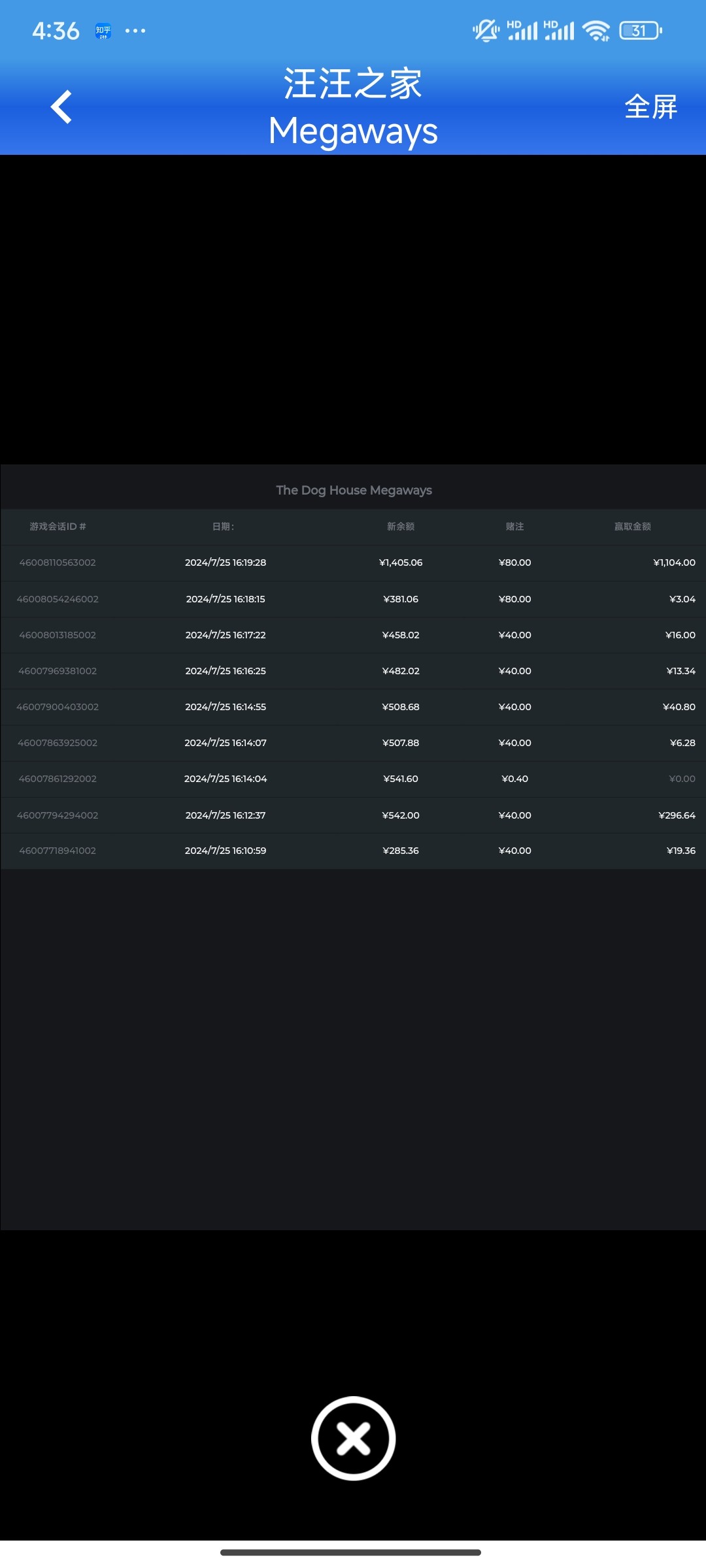Tap the muted bell vibration icon
706x1568 pixels.
(x=486, y=31)
